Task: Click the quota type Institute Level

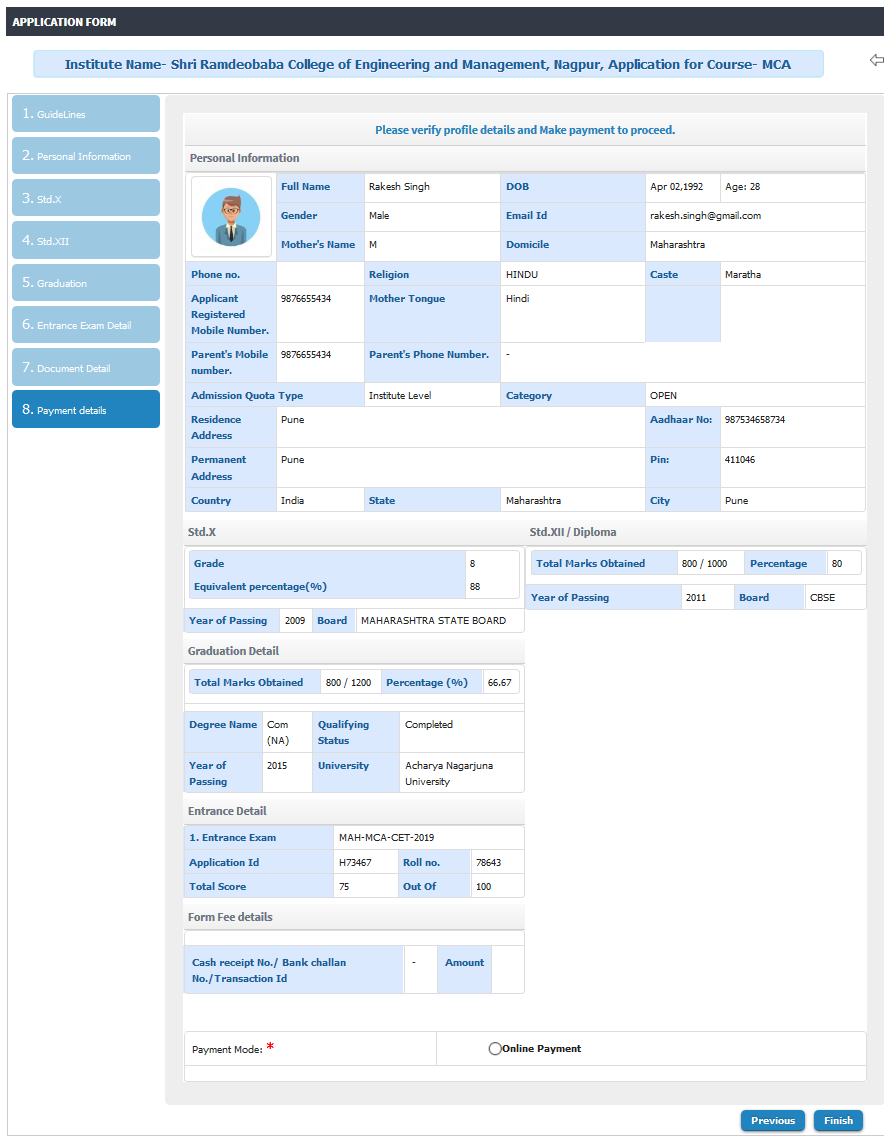Action: (400, 395)
